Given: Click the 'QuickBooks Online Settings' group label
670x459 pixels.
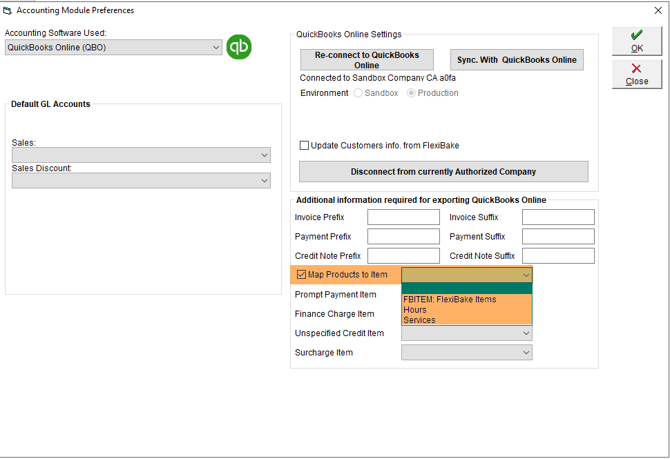Looking at the screenshot, I should (x=349, y=35).
